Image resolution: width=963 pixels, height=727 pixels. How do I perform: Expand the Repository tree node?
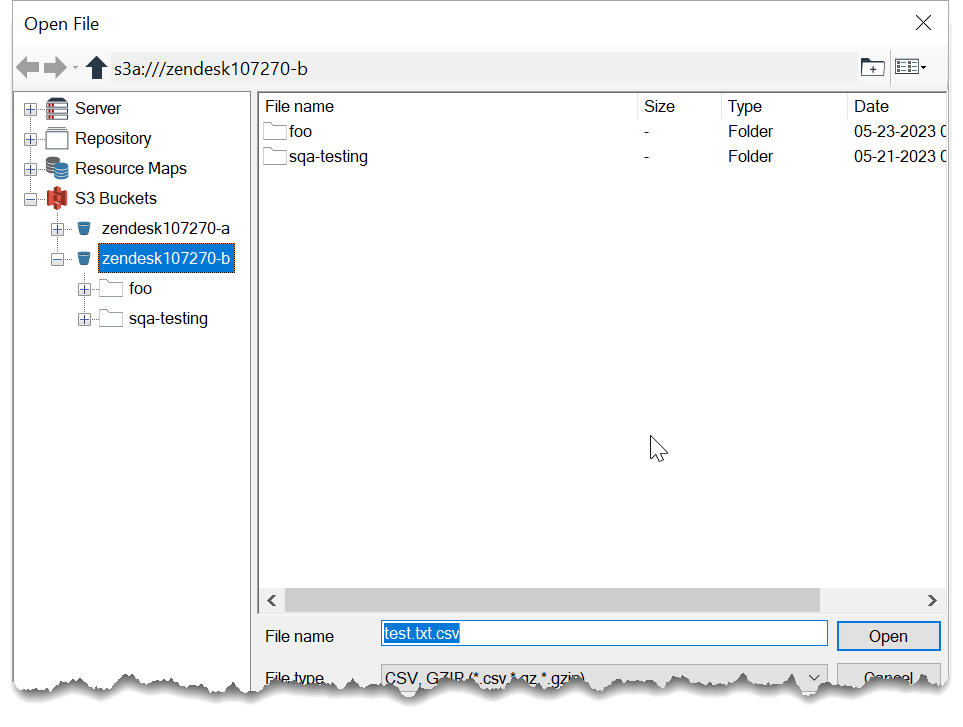tap(31, 139)
